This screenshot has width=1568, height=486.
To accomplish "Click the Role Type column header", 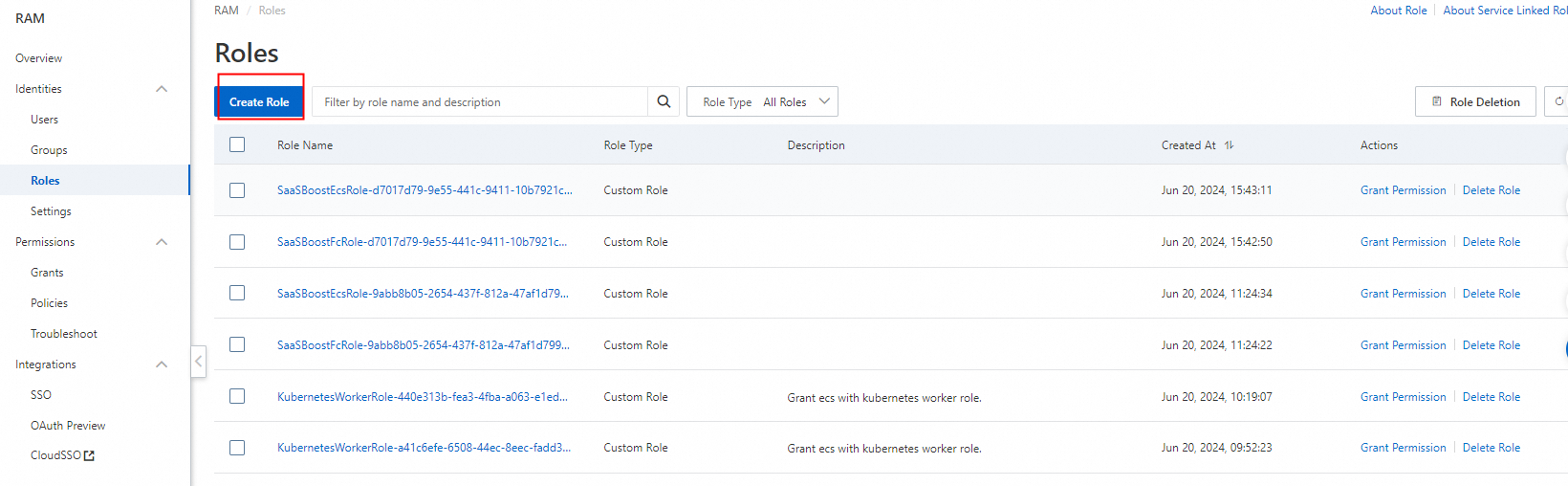I will click(x=628, y=145).
